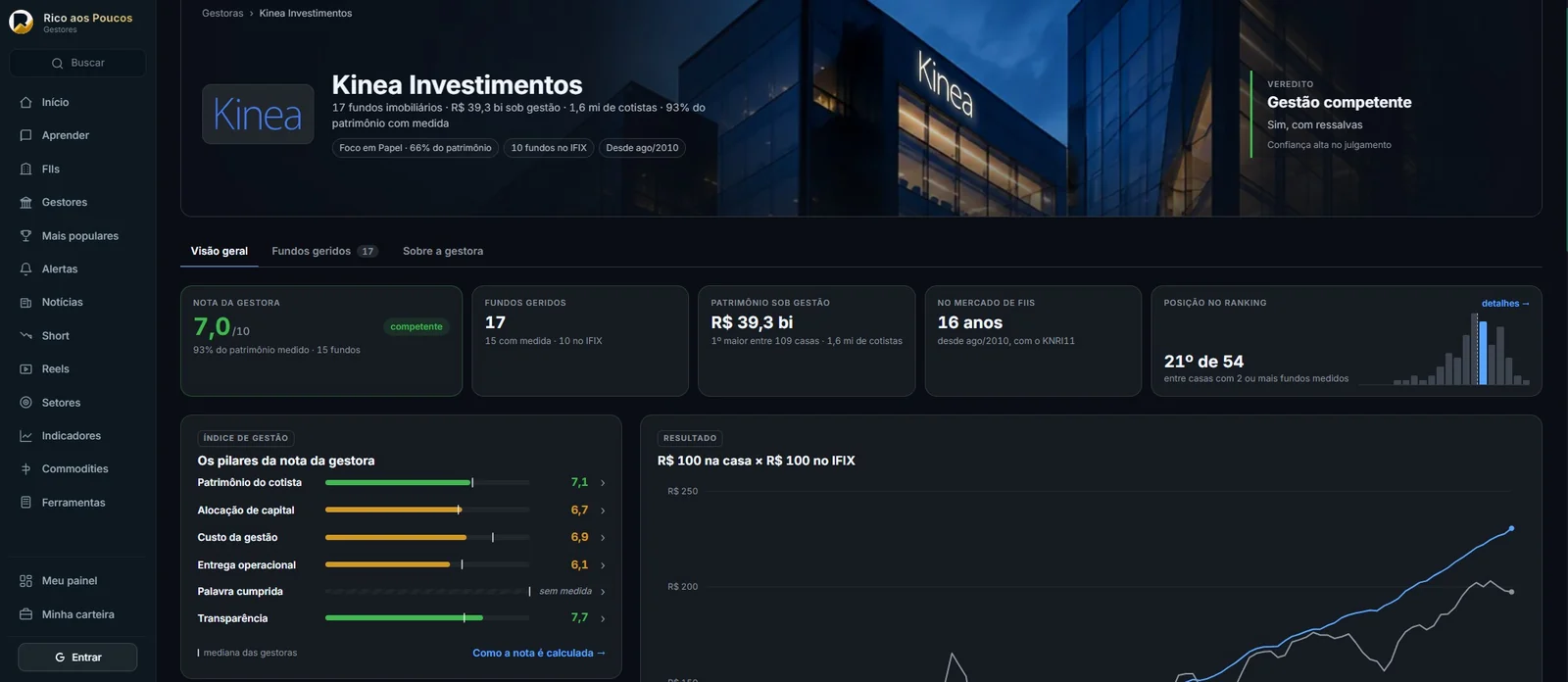The image size is (1568, 682).
Task: Click the sem medida label
Action: [565, 591]
